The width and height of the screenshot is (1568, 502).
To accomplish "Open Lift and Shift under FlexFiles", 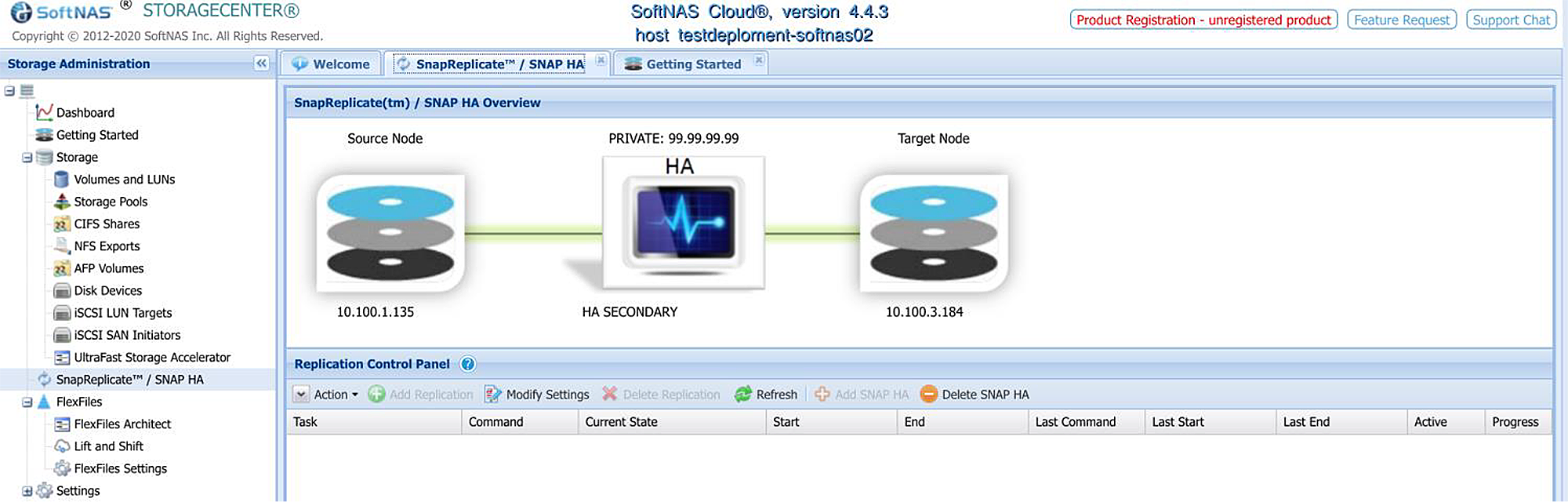I will (x=108, y=446).
